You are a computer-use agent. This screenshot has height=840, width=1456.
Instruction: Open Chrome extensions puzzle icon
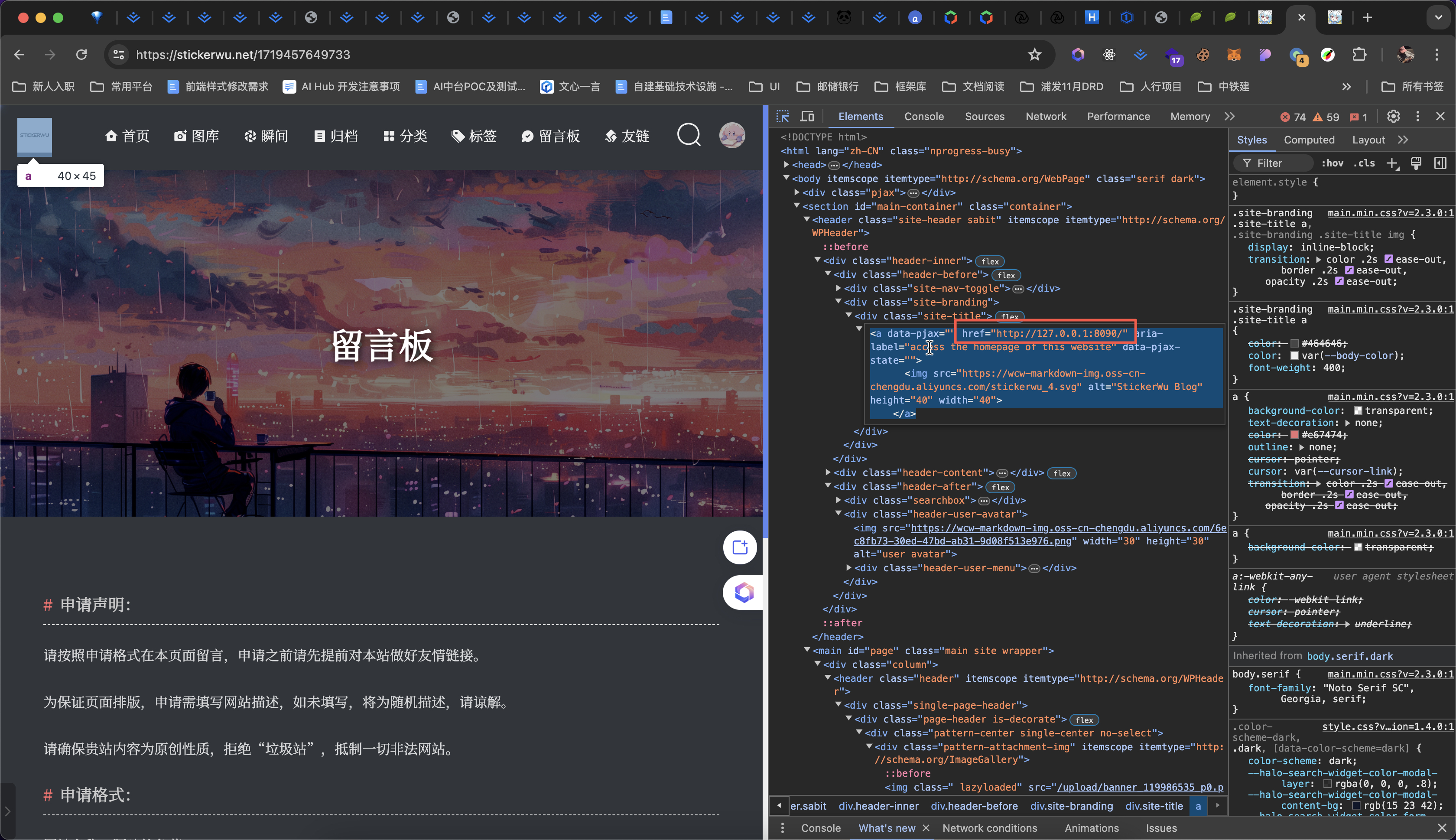pyautogui.click(x=1359, y=54)
